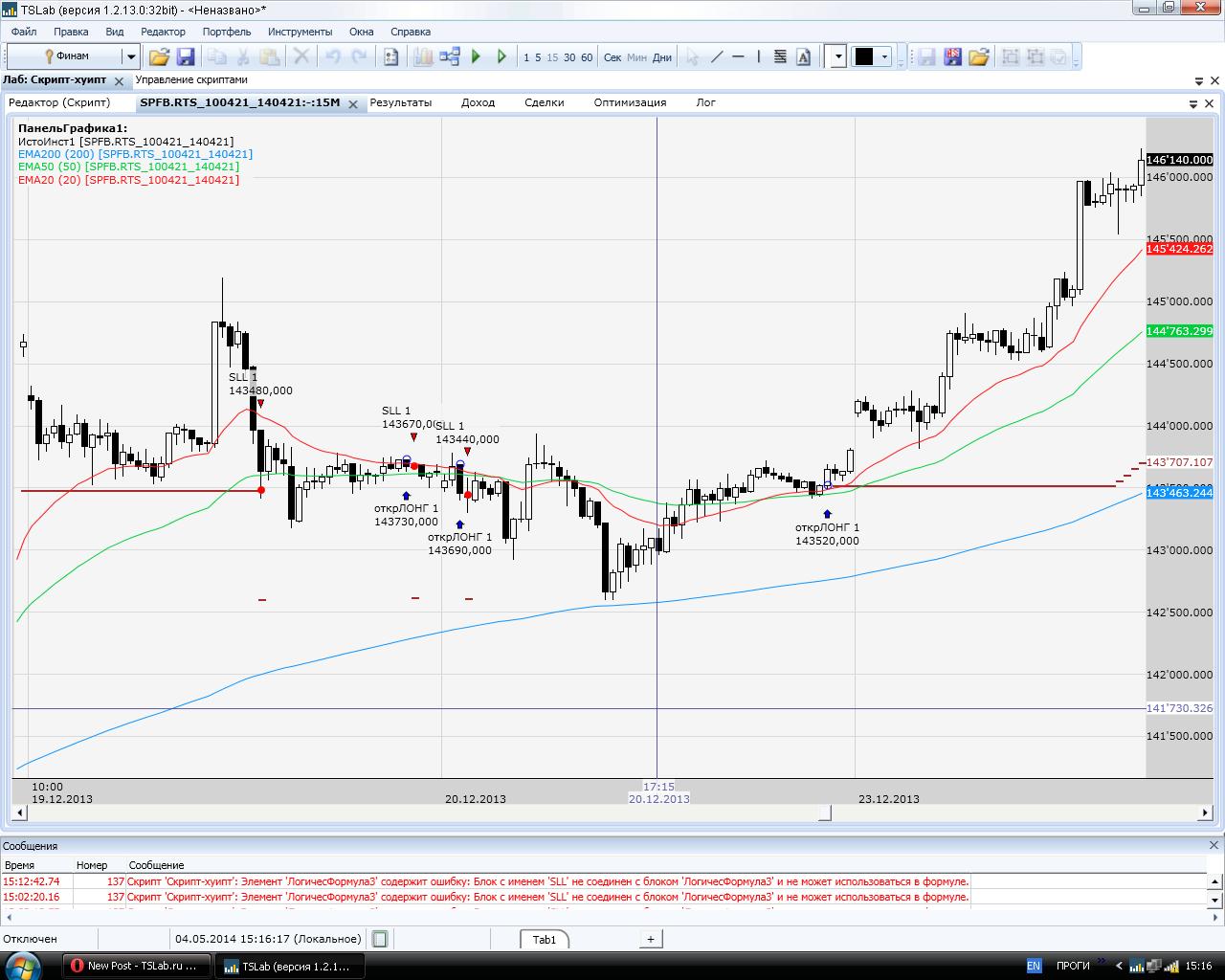The image size is (1225, 980).
Task: Open the line style dropdown
Action: (x=837, y=56)
